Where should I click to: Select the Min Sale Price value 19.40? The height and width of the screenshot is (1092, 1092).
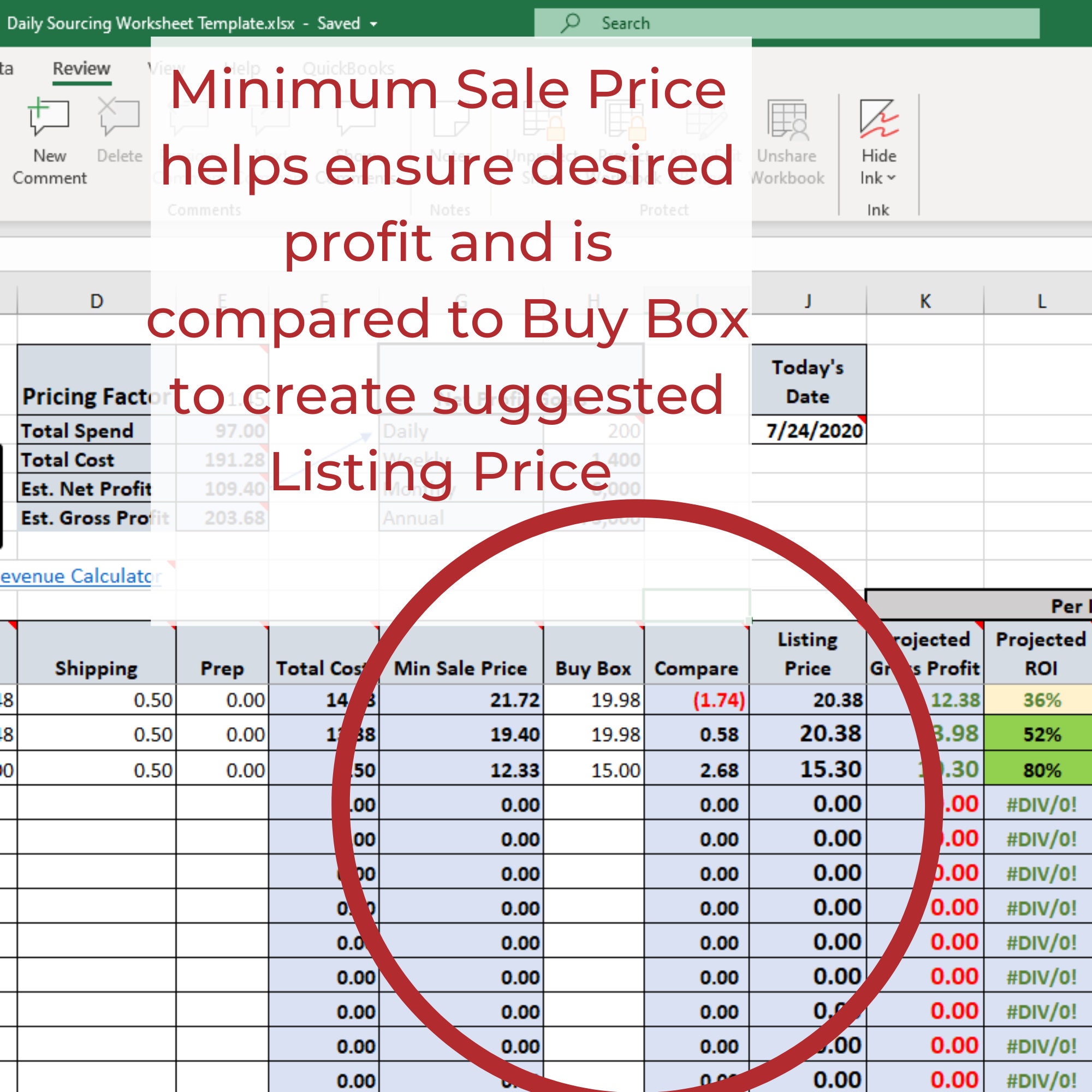tap(461, 733)
